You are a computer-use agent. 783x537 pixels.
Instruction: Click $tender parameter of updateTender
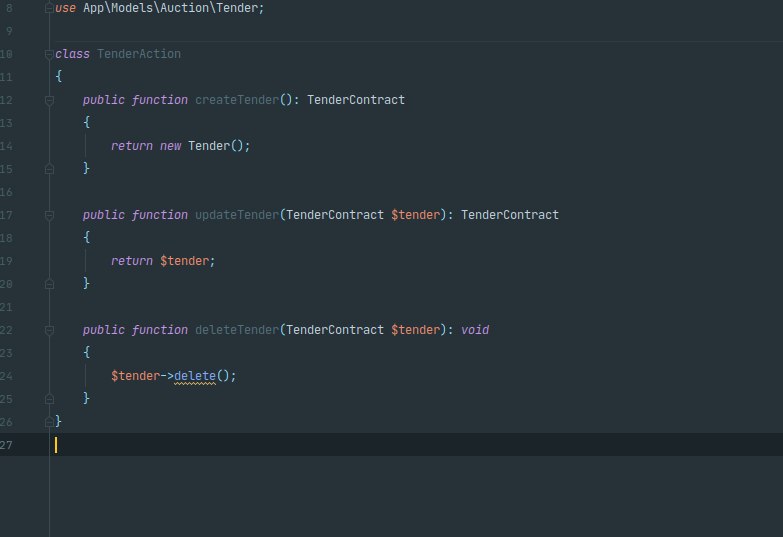click(x=415, y=215)
